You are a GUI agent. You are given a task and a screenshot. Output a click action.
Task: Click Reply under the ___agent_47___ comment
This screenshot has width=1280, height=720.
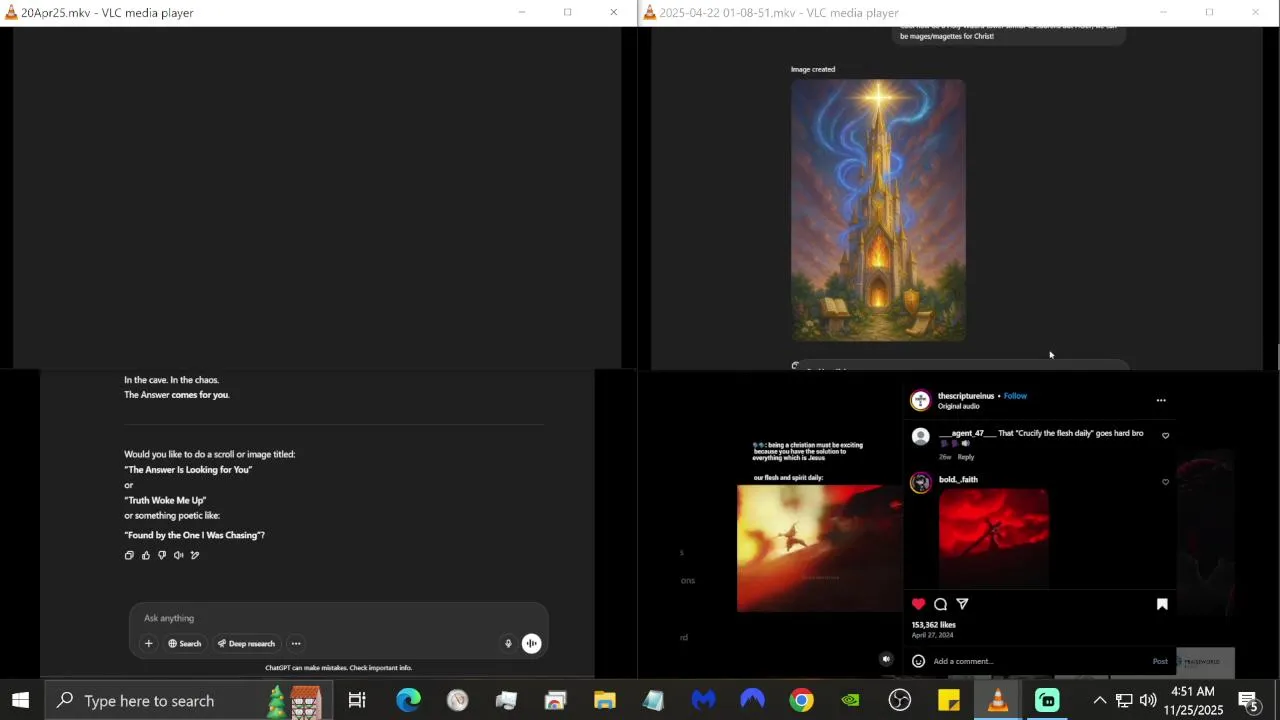pyautogui.click(x=966, y=457)
